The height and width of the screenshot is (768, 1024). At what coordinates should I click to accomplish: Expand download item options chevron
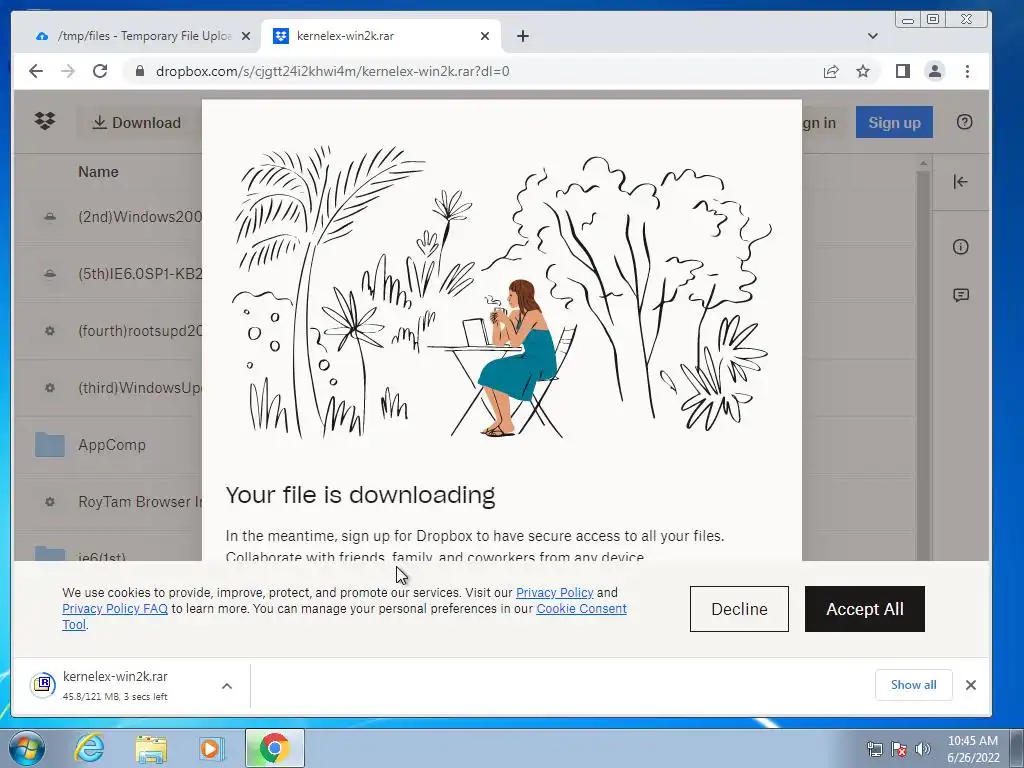(227, 686)
